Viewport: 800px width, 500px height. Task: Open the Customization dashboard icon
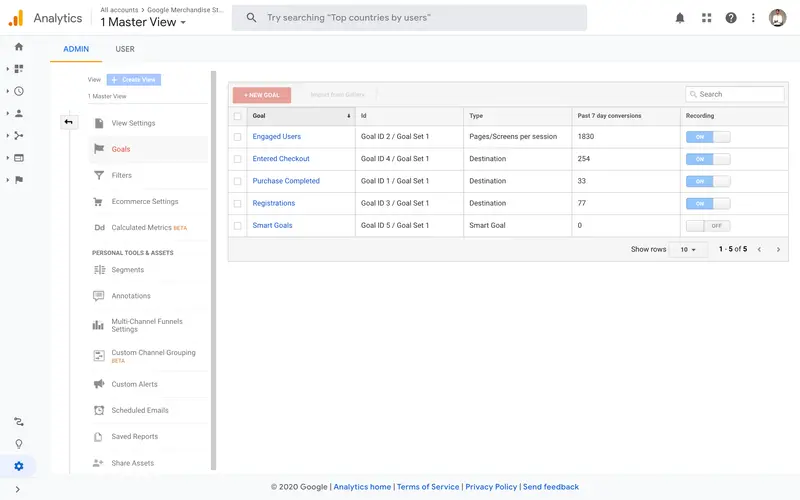tap(19, 69)
